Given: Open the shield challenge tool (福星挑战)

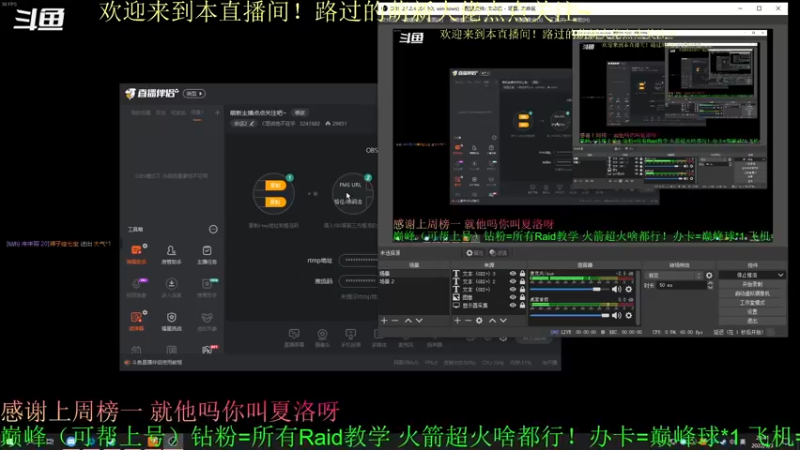Looking at the screenshot, I should pos(171,321).
